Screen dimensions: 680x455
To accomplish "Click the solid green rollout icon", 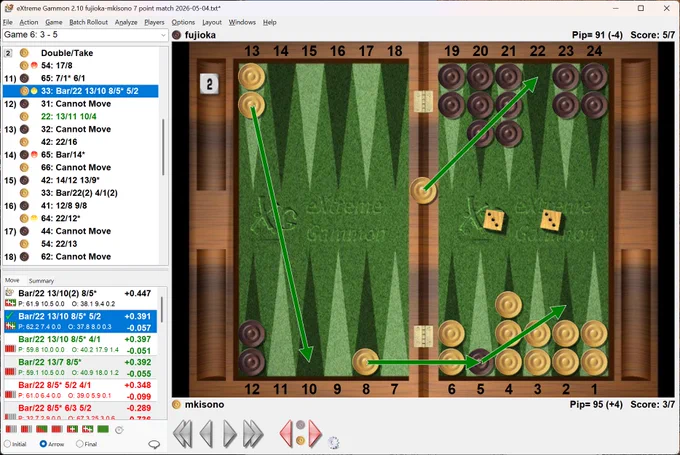I will [x=103, y=429].
